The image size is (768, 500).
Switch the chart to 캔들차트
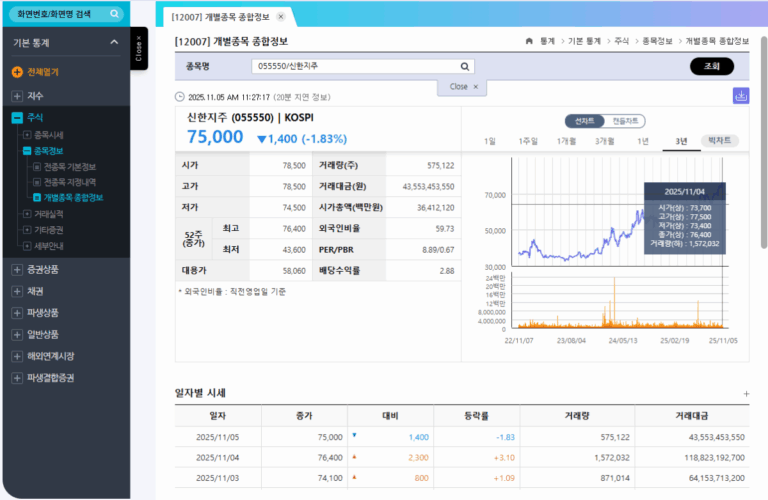[625, 121]
